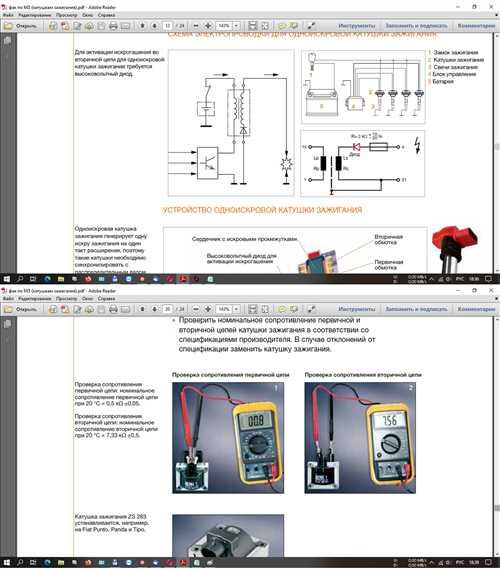This screenshot has height=570, width=500.
Task: Zoom in with the plus button in the page-20 window
Action: click(x=208, y=309)
